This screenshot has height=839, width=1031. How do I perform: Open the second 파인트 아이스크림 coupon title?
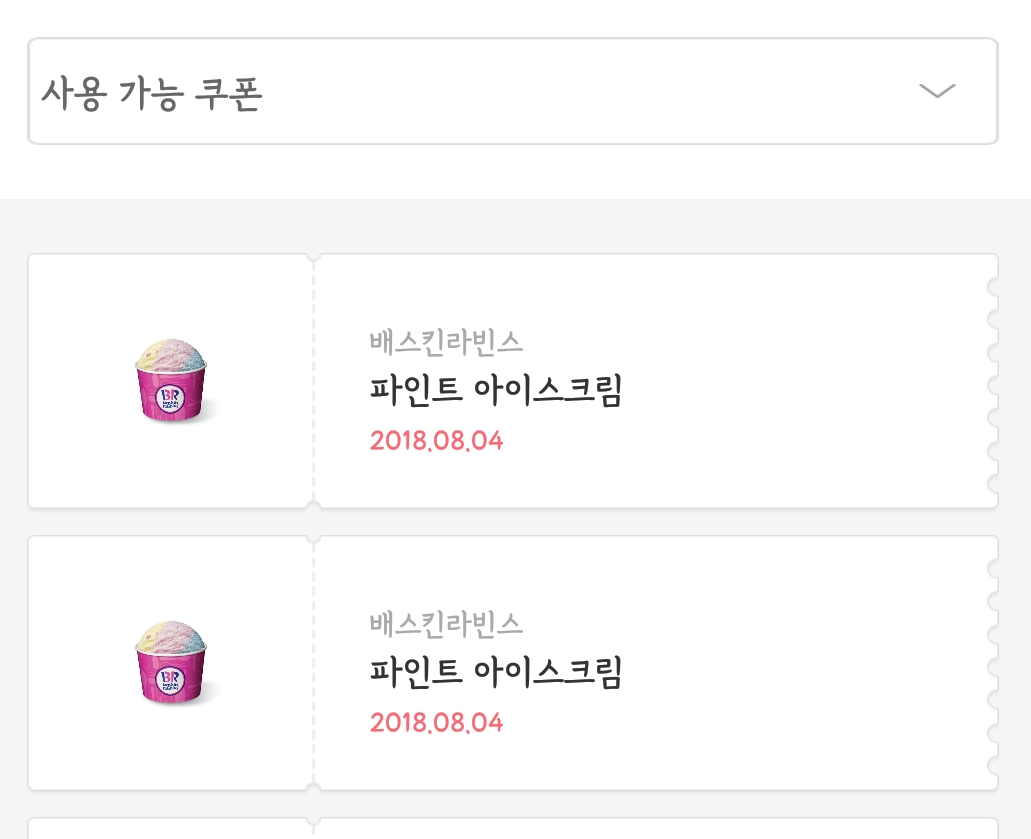(x=496, y=672)
